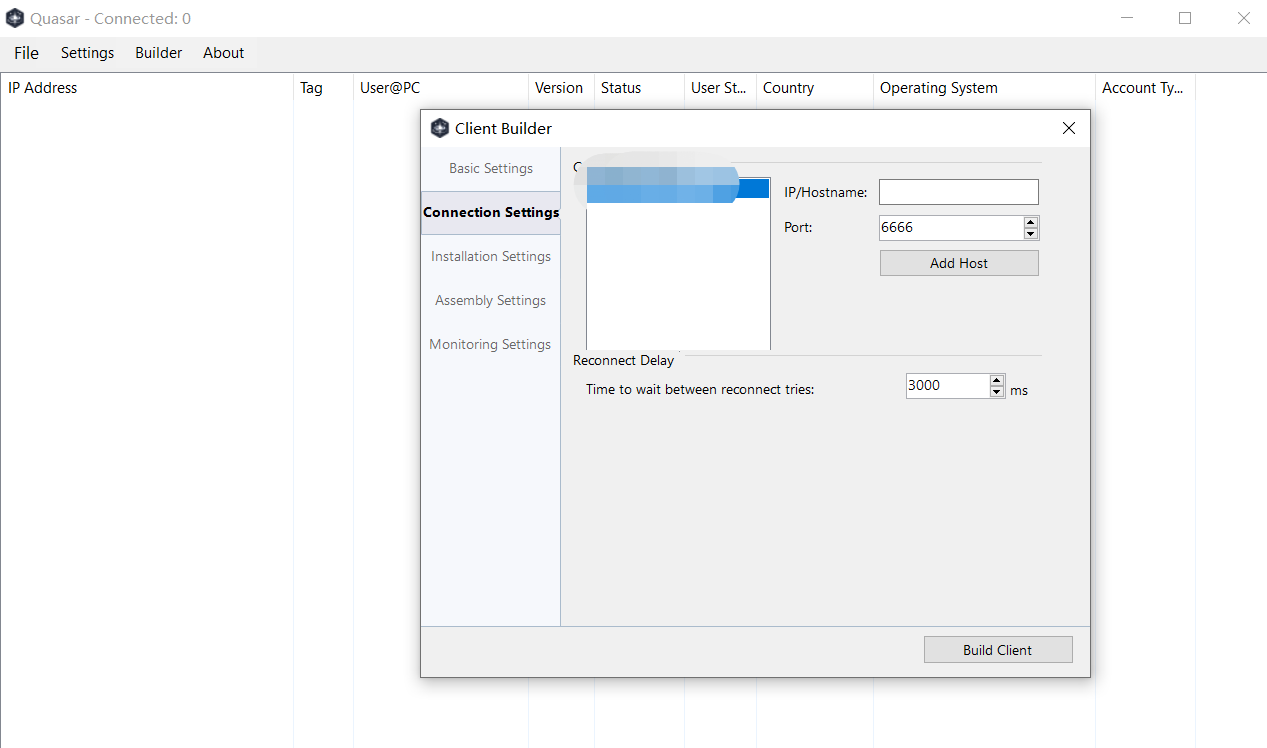Open the Settings menu
Viewport: 1267px width, 748px height.
87,53
